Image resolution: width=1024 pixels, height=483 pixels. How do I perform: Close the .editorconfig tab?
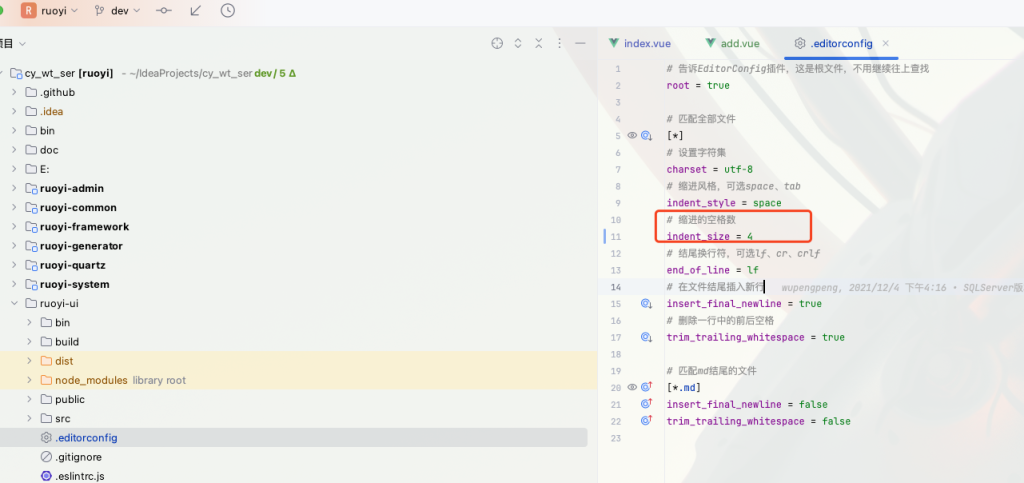886,44
